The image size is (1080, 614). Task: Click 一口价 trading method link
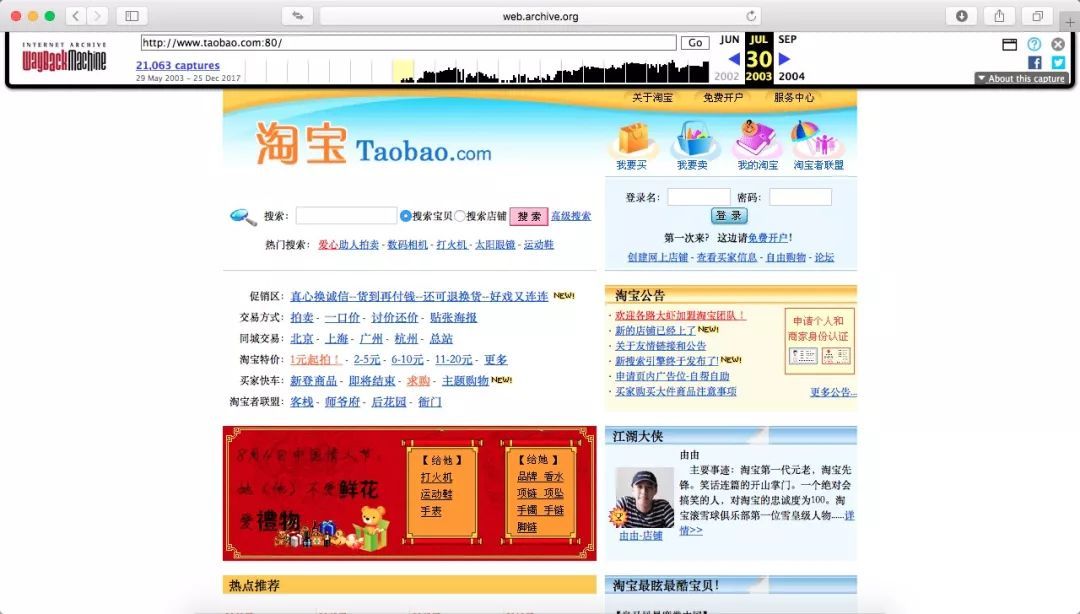coord(342,317)
